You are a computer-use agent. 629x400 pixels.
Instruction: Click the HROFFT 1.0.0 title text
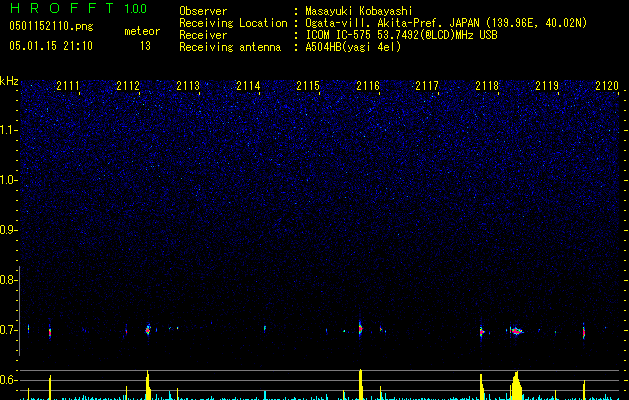pos(79,8)
